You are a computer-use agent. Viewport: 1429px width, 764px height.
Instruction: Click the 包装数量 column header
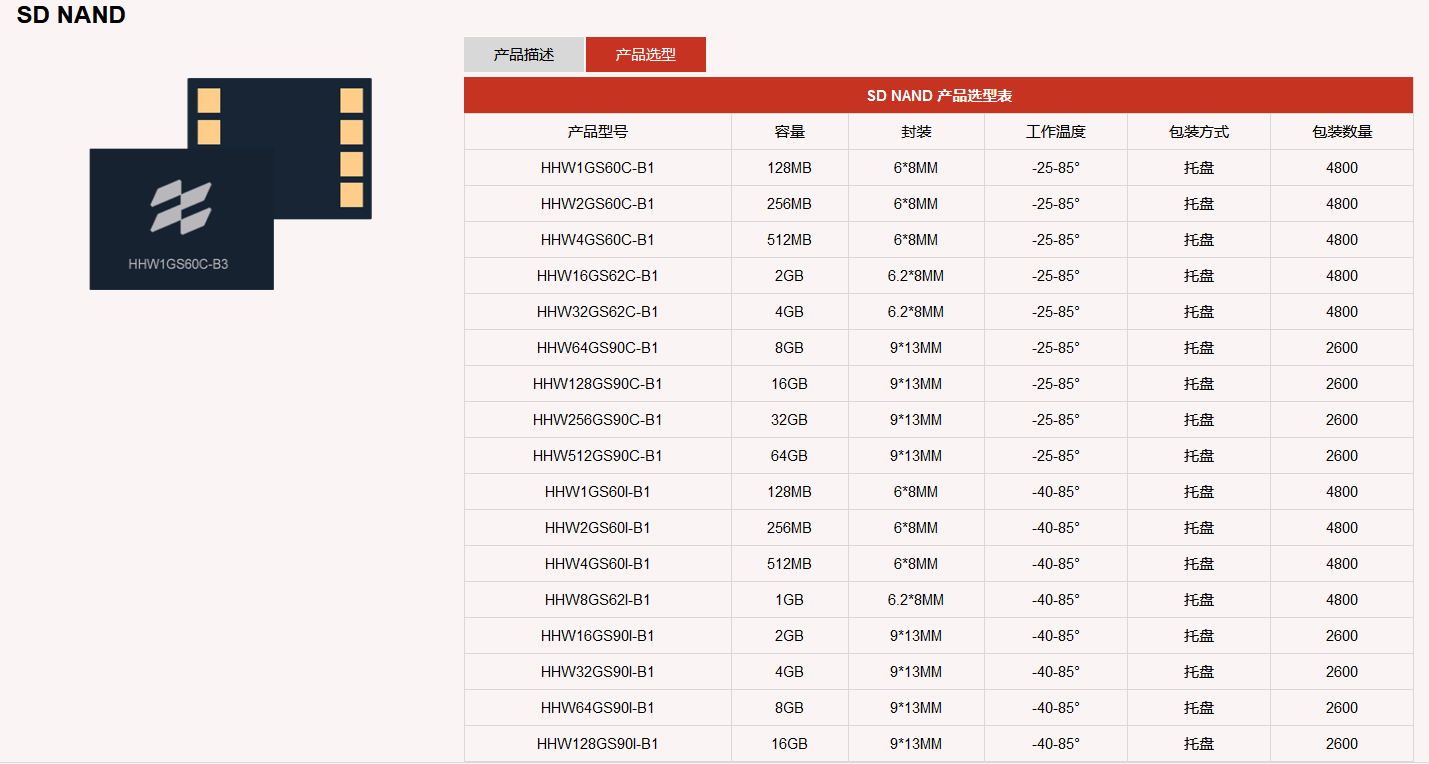pos(1342,132)
